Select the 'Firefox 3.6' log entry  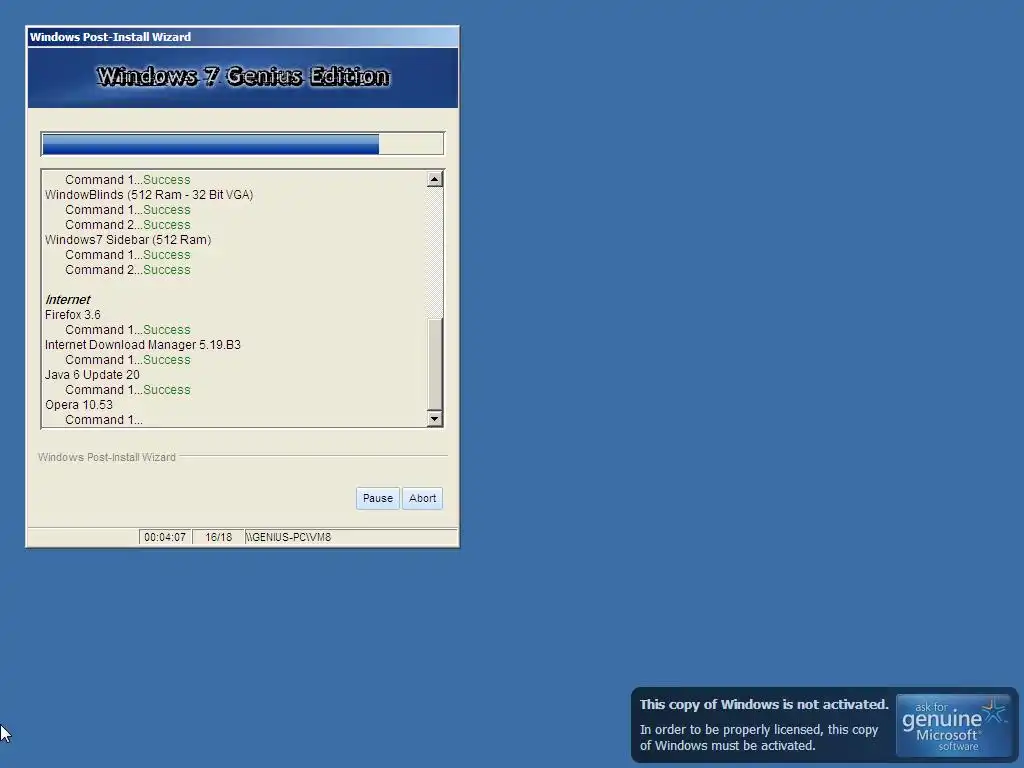tap(72, 315)
